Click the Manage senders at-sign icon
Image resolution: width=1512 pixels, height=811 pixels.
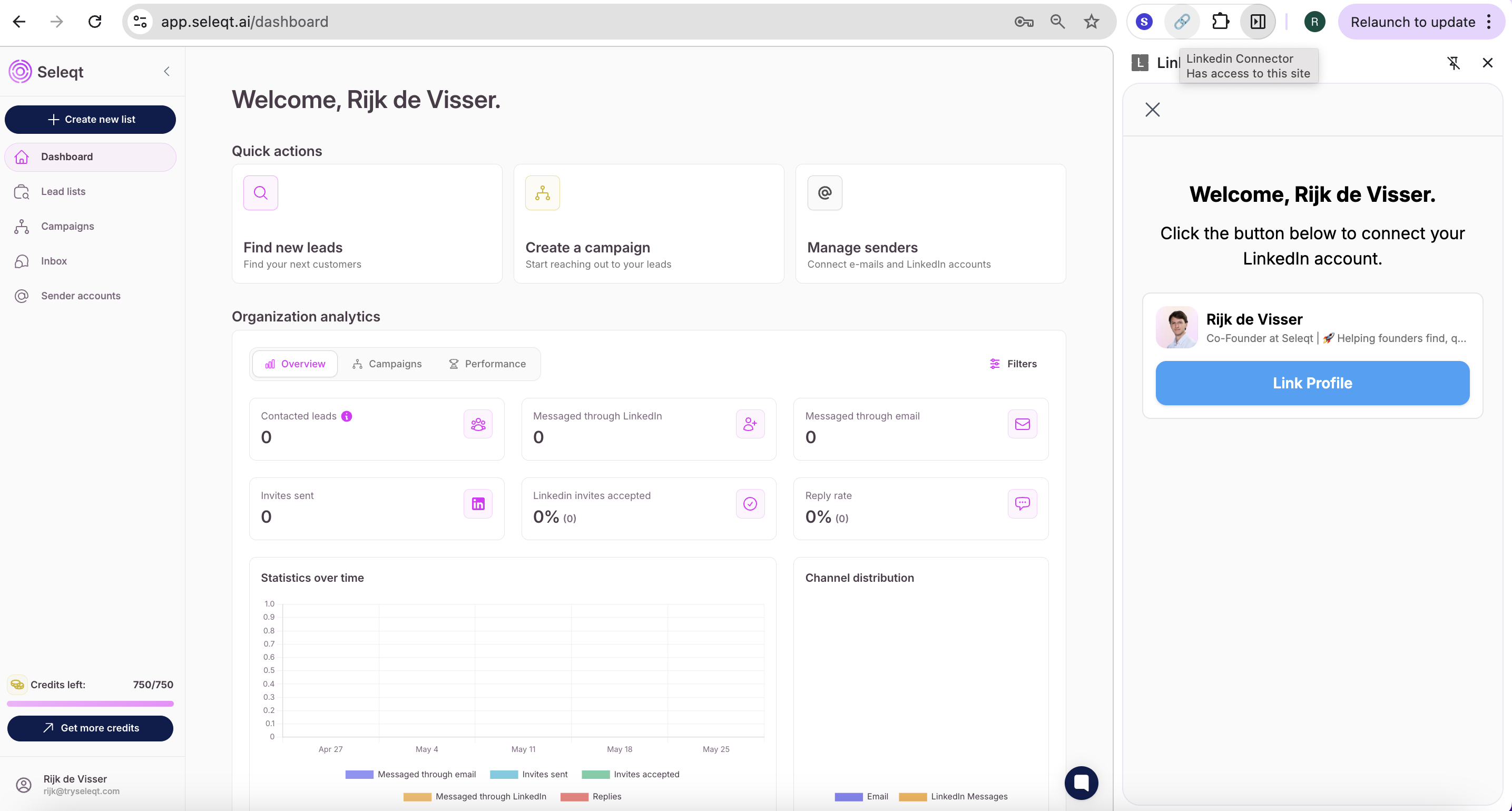pos(824,193)
